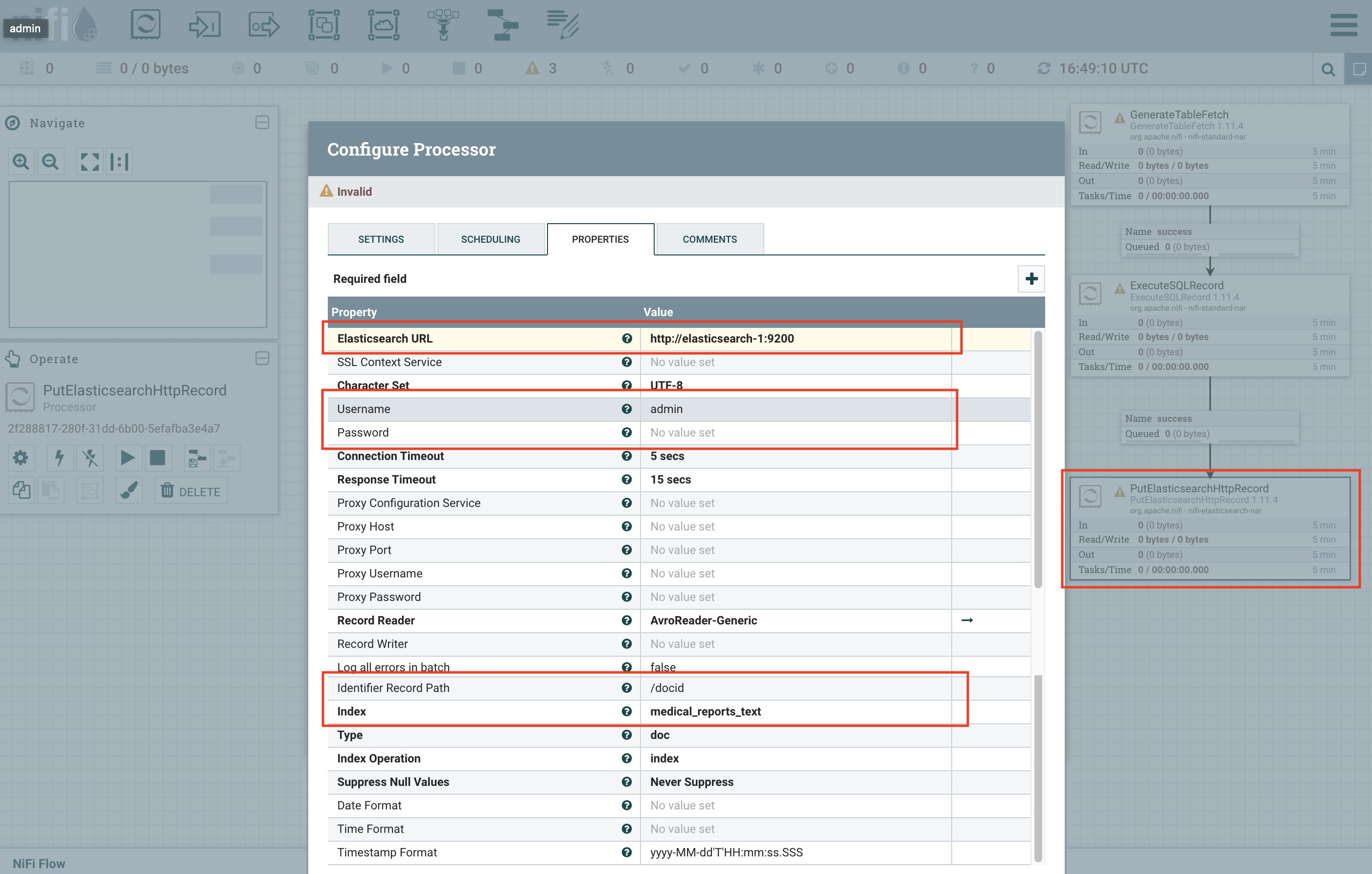Enable the selected component (lightning icon)
Screen dimensions: 1372x874
pos(59,458)
